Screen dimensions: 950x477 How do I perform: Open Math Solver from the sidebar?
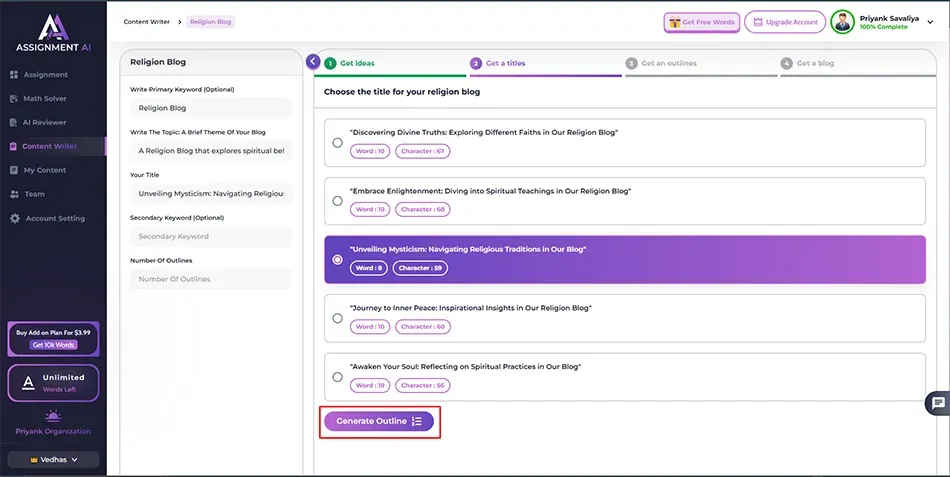[x=45, y=98]
